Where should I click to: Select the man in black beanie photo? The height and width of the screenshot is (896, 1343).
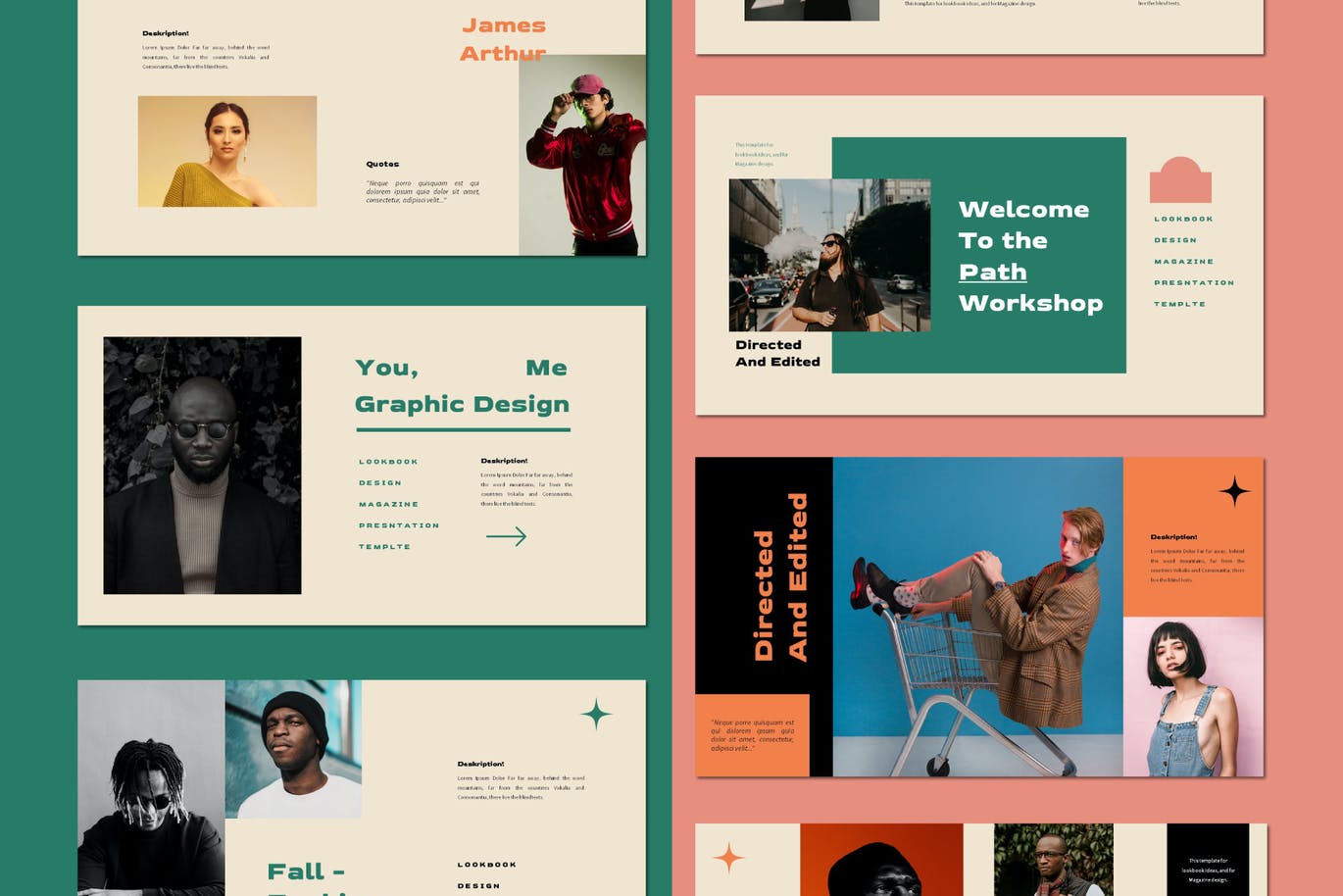pyautogui.click(x=293, y=749)
